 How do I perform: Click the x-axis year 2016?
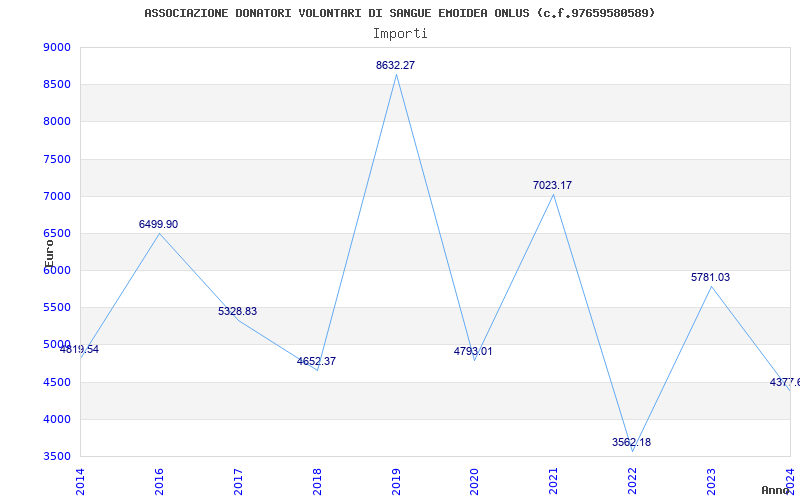coord(159,481)
